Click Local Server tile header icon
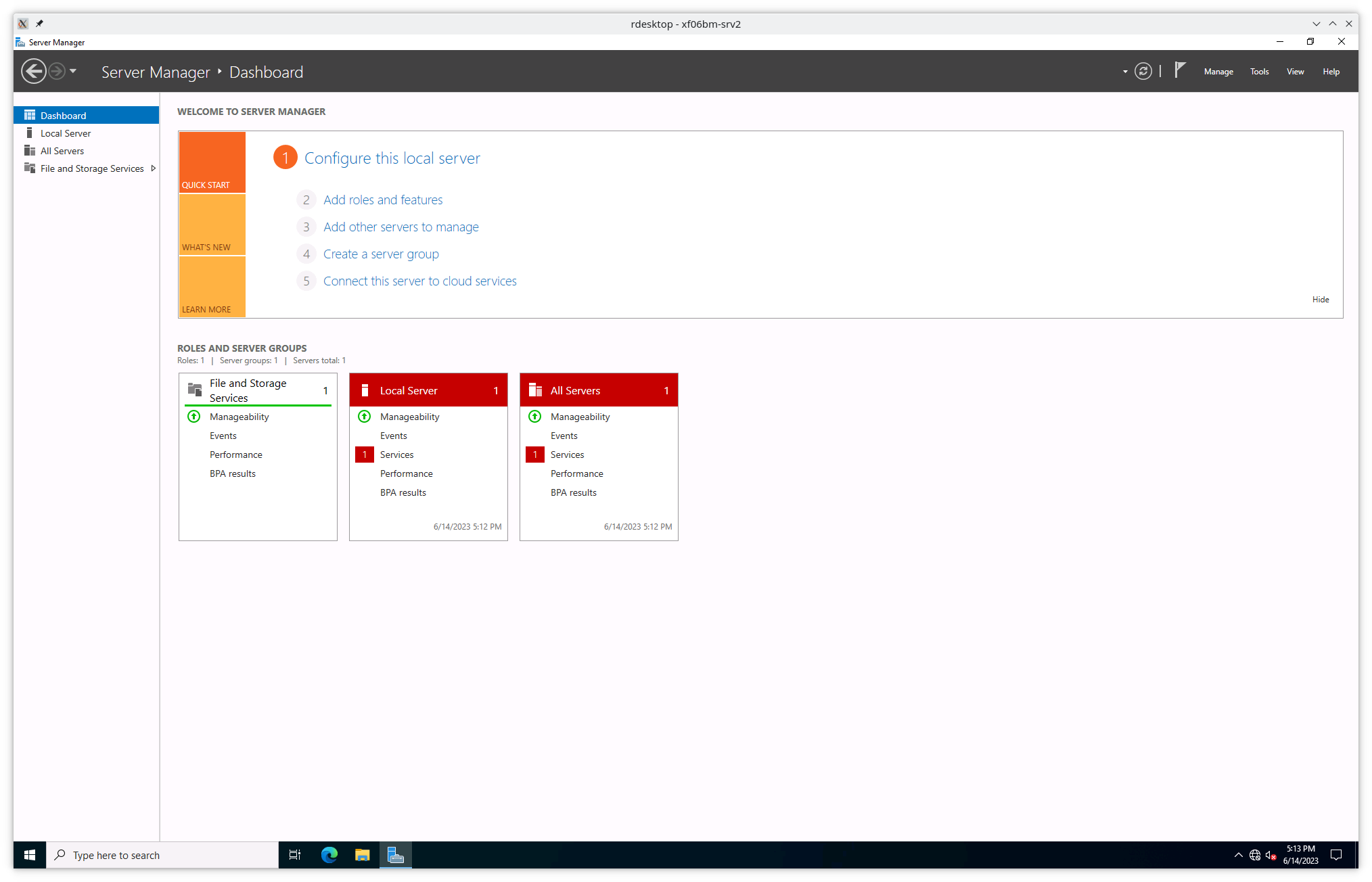The width and height of the screenshot is (1372, 882). pos(365,390)
